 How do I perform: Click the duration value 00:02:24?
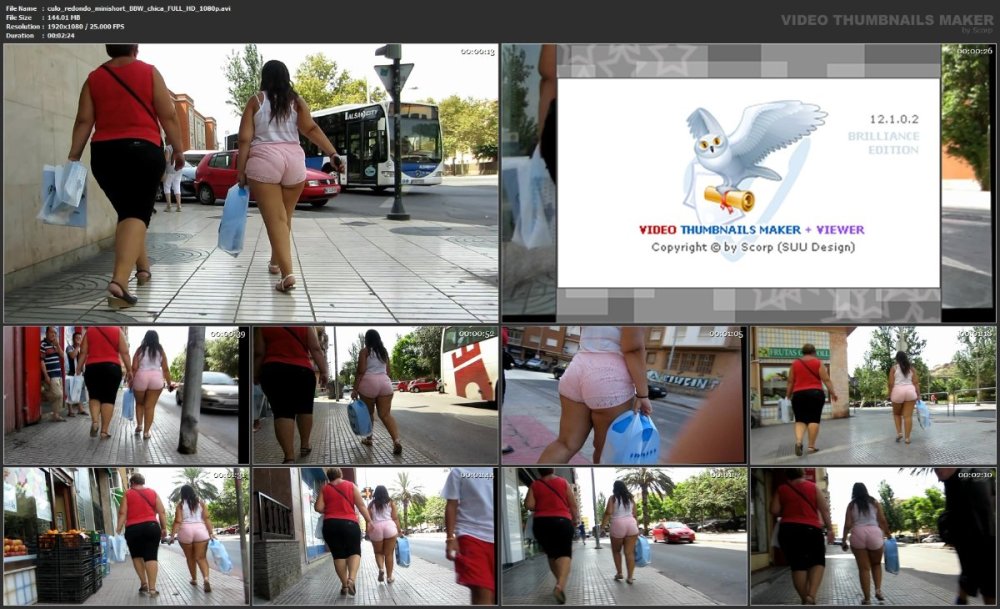61,36
